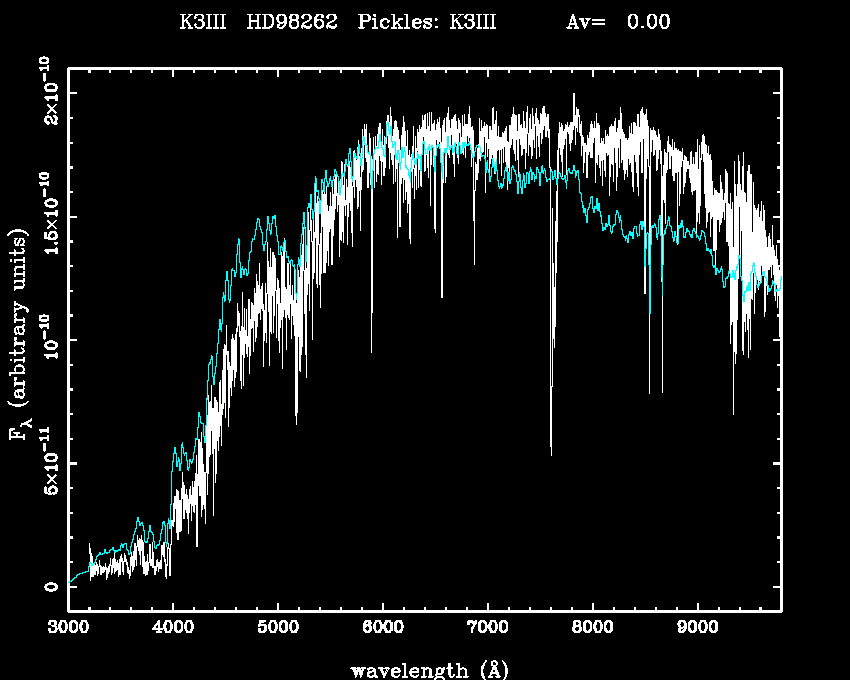
Task: Click the Av= 0.00 extinction value
Action: [x=618, y=23]
